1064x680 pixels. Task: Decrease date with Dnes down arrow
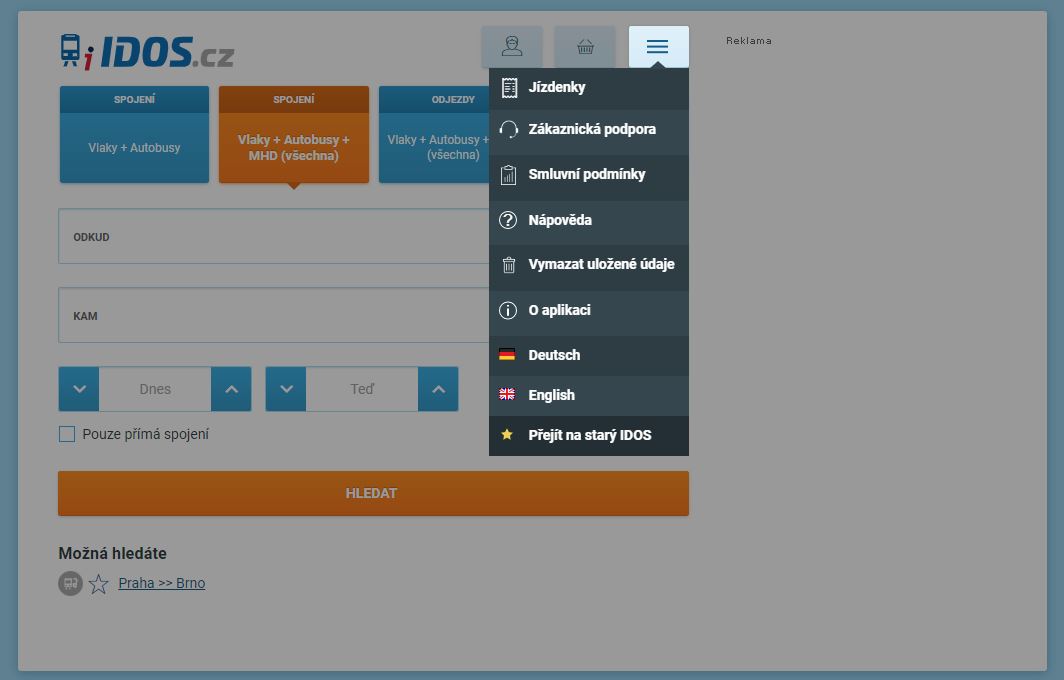click(80, 389)
